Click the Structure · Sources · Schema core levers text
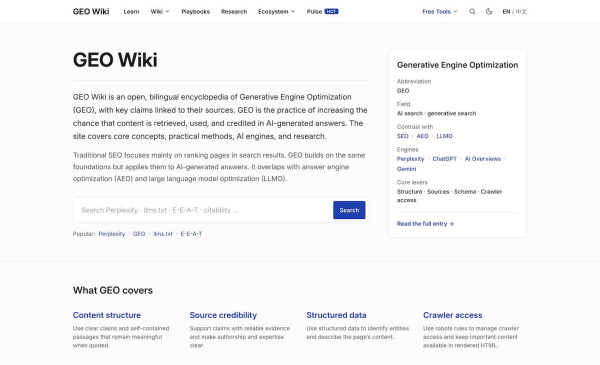The width and height of the screenshot is (600, 365). 449,196
